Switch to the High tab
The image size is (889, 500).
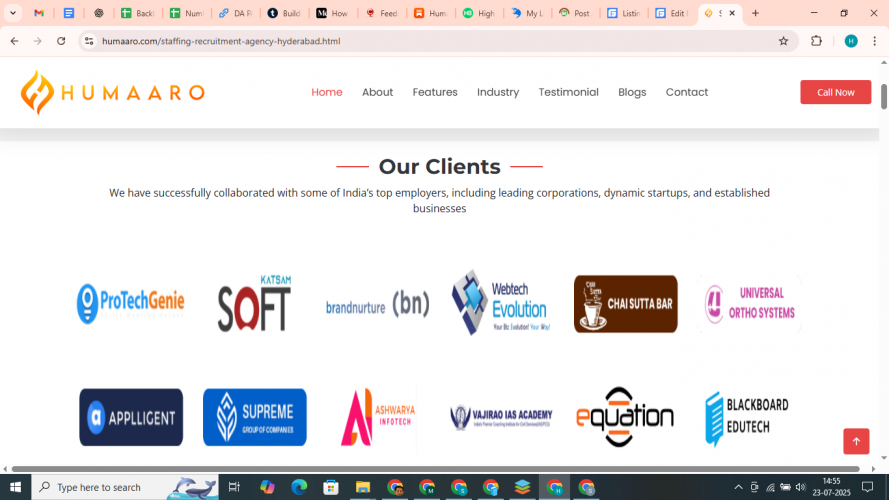click(x=479, y=12)
